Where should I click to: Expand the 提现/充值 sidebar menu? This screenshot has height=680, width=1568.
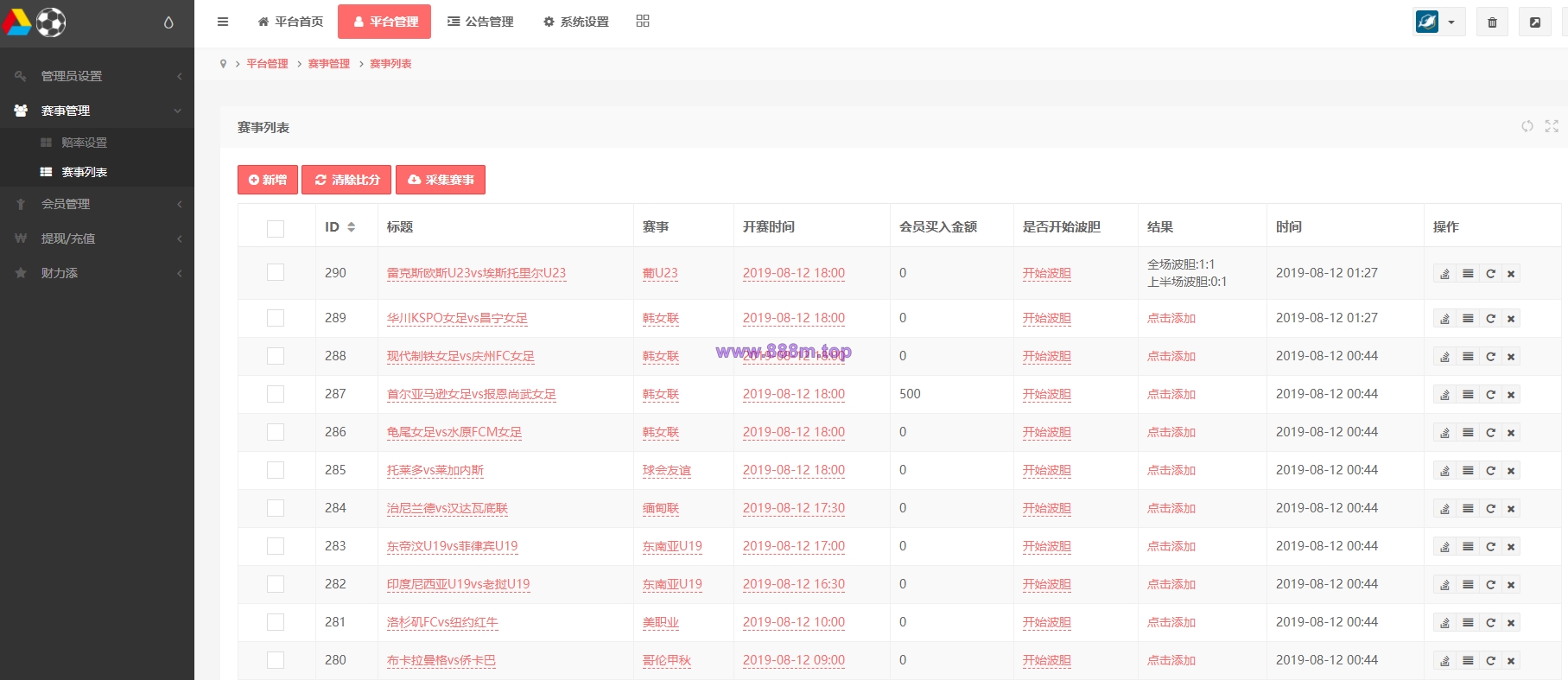pyautogui.click(x=97, y=238)
